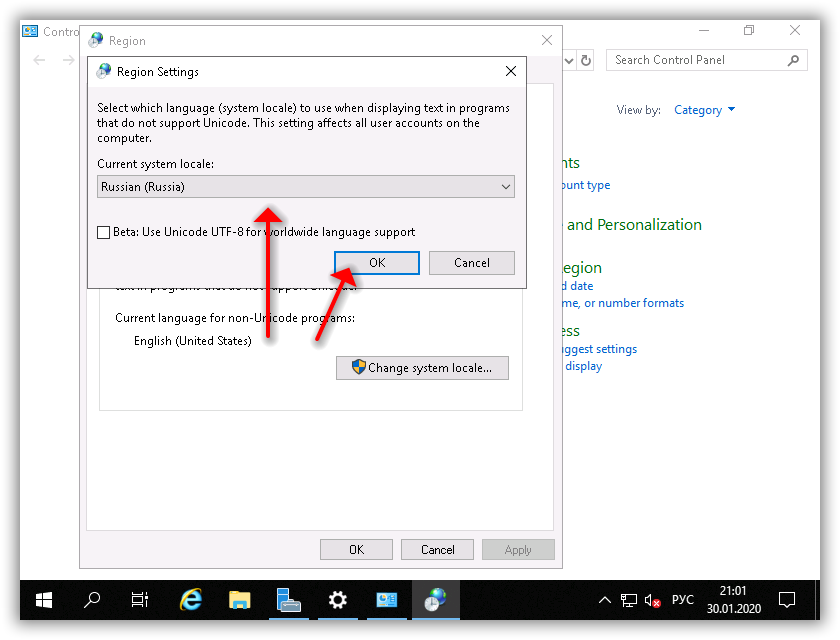Show hidden system tray icons
This screenshot has width=840, height=640.
(604, 601)
